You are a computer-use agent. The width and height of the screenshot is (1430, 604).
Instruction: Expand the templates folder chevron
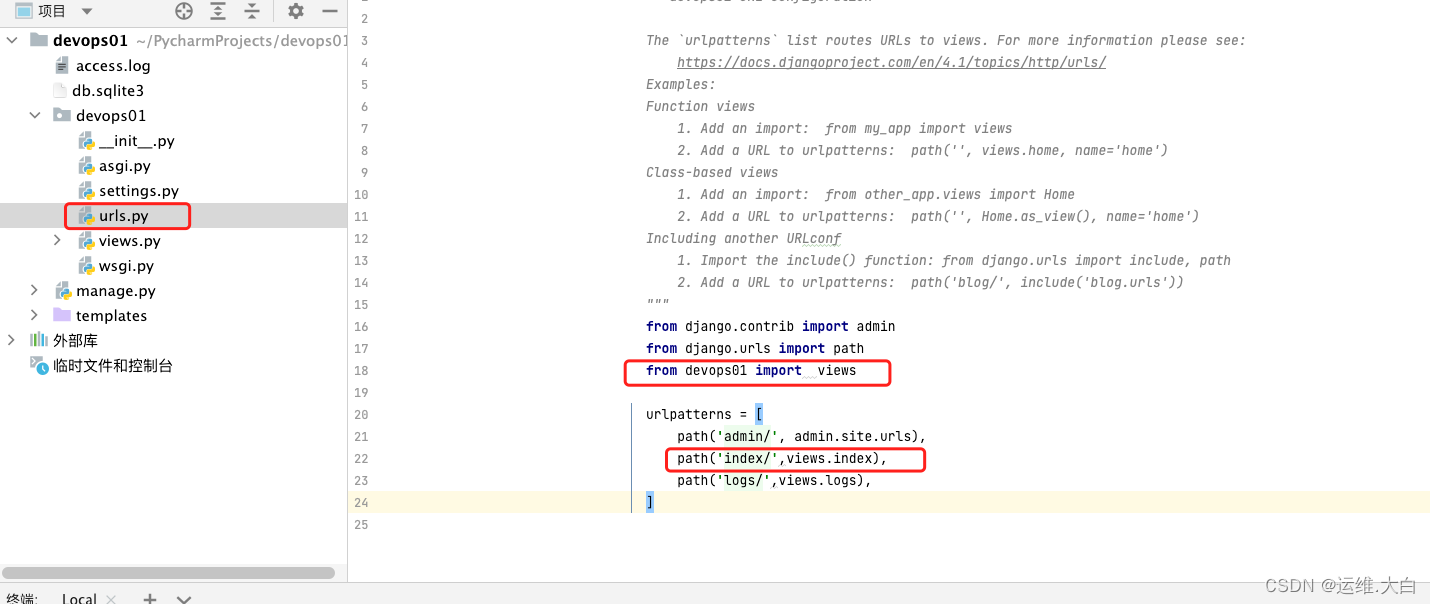[35, 315]
